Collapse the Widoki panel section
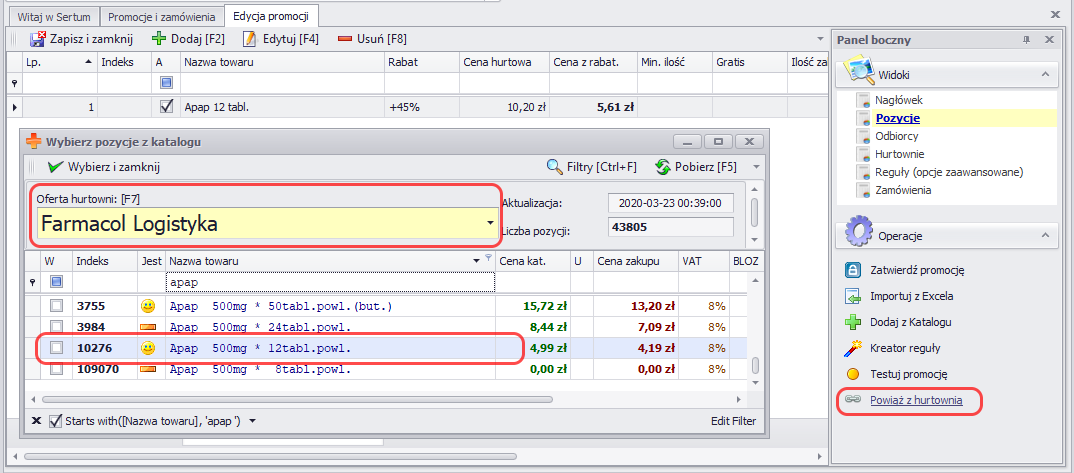 click(1045, 75)
